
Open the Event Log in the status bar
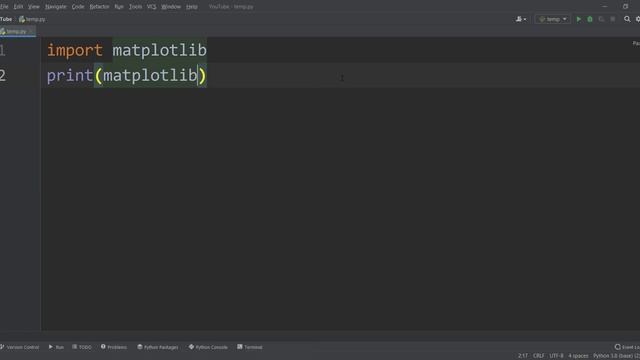pos(627,347)
